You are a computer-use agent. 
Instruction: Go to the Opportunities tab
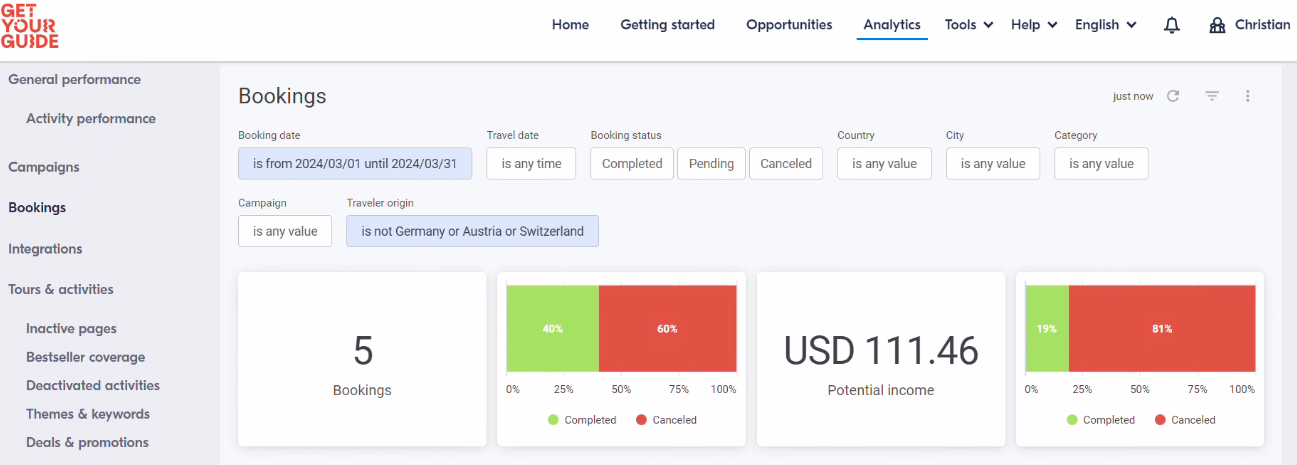789,25
